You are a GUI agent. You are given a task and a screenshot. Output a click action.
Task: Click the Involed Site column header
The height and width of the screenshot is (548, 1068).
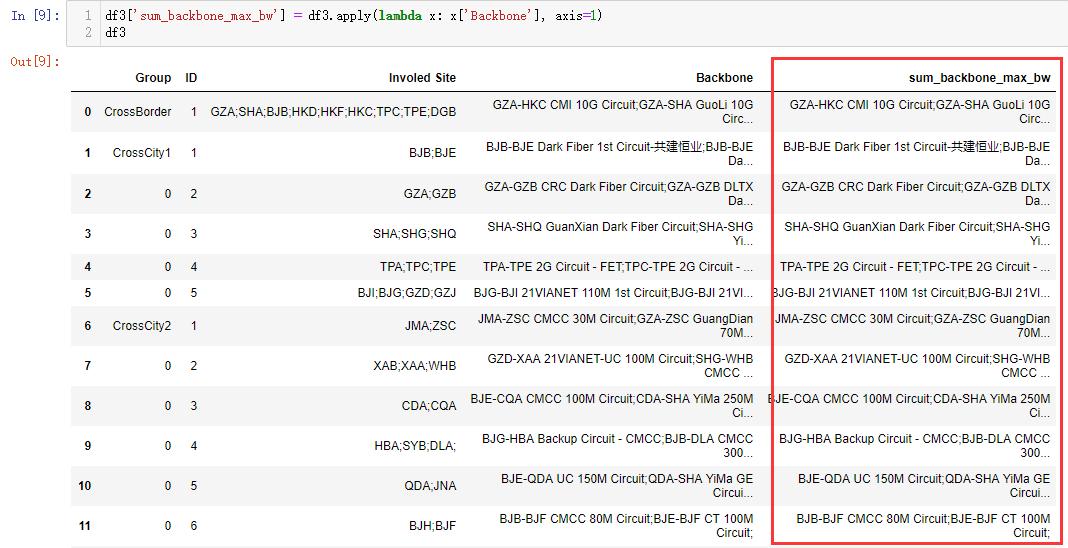422,78
